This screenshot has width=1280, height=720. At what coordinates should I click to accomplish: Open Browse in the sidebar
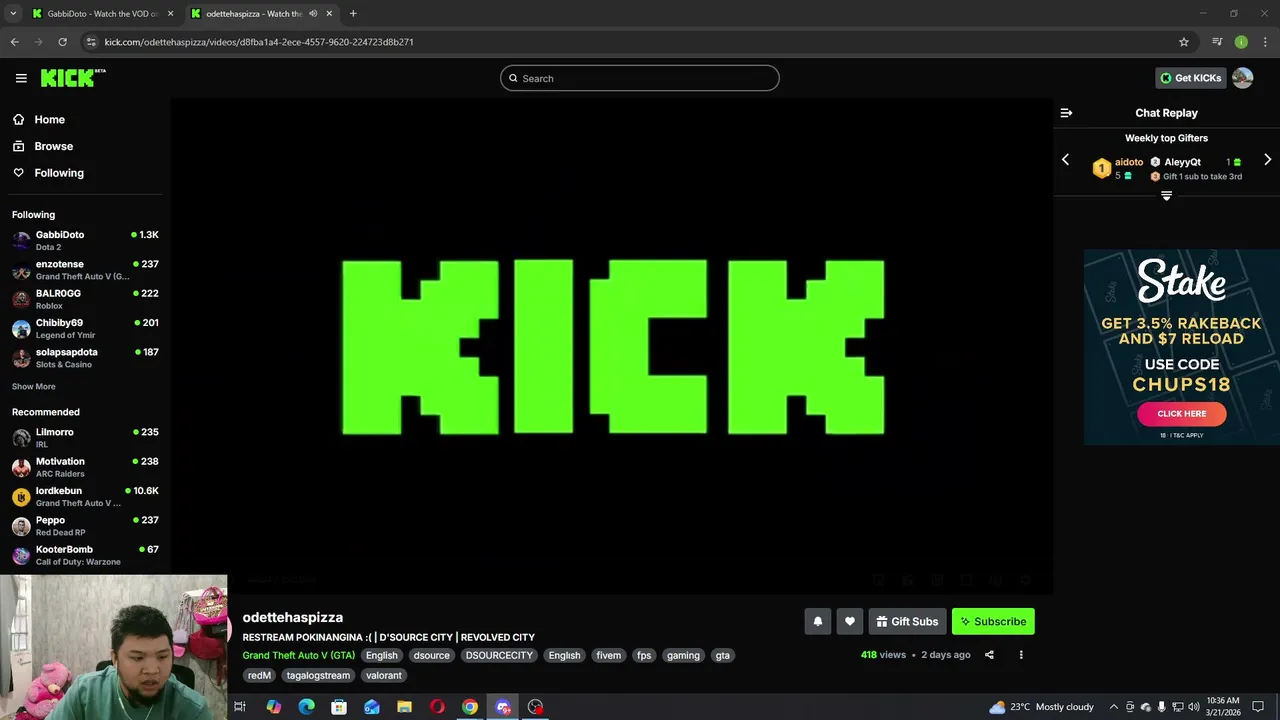click(x=53, y=146)
